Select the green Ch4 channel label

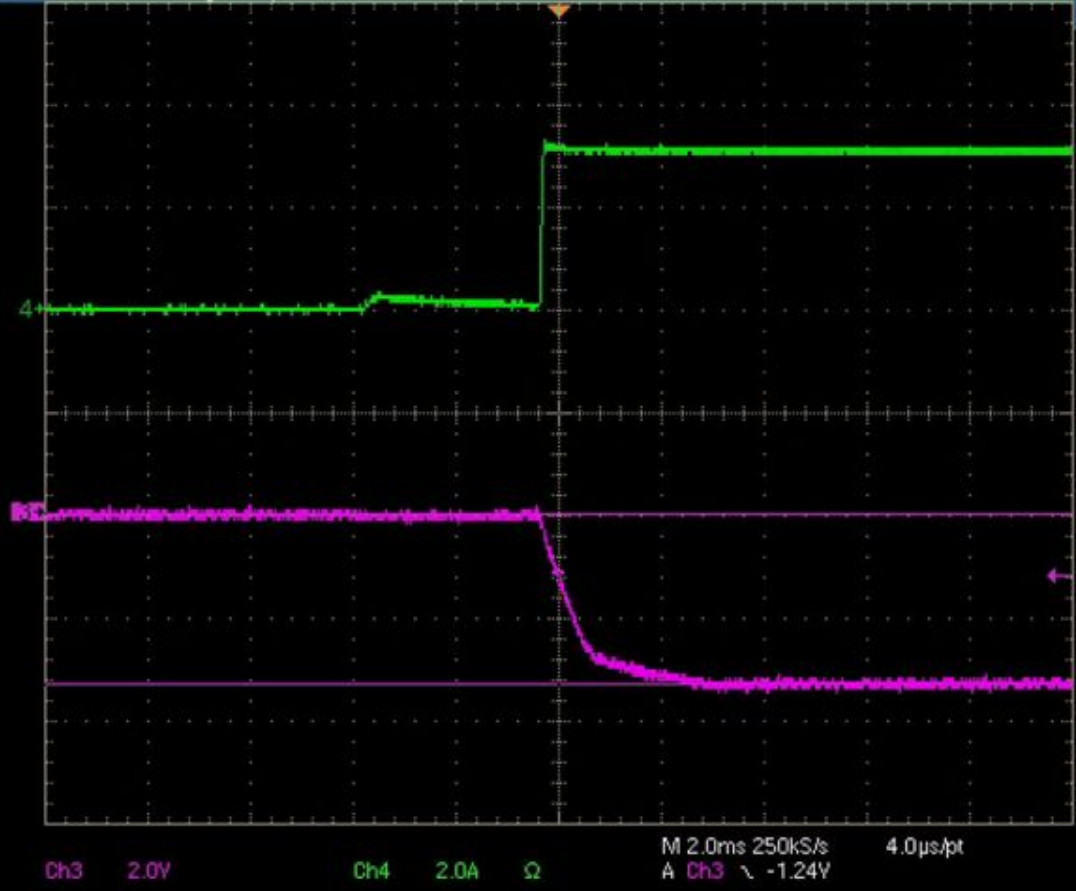tap(371, 872)
